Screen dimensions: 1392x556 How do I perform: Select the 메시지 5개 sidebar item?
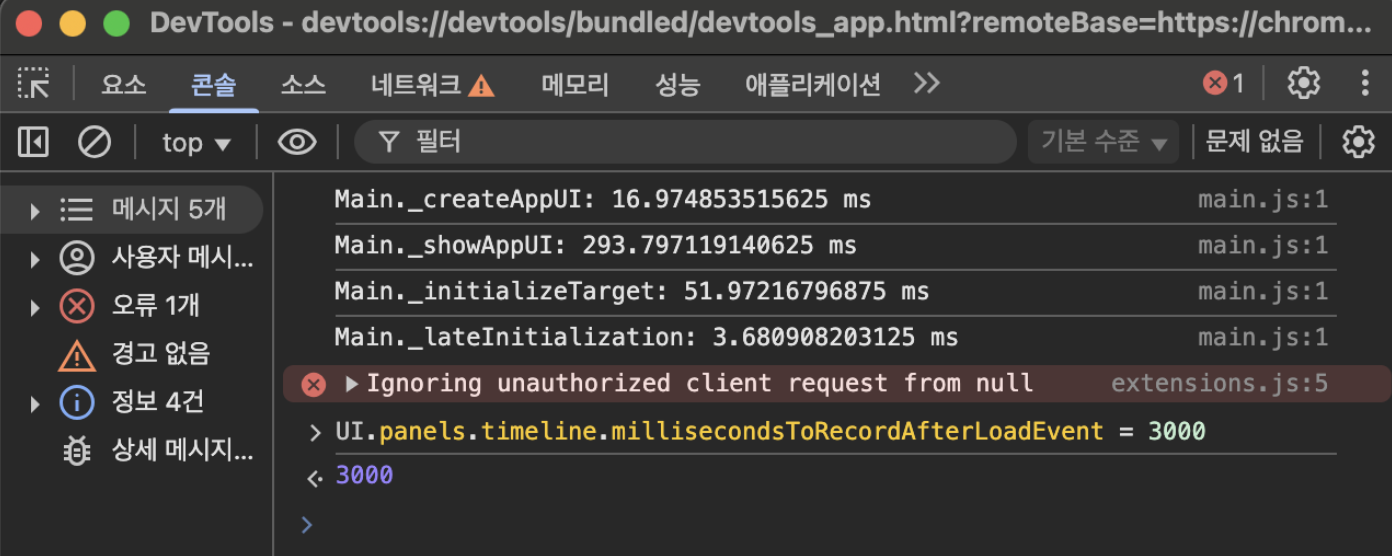coord(132,209)
